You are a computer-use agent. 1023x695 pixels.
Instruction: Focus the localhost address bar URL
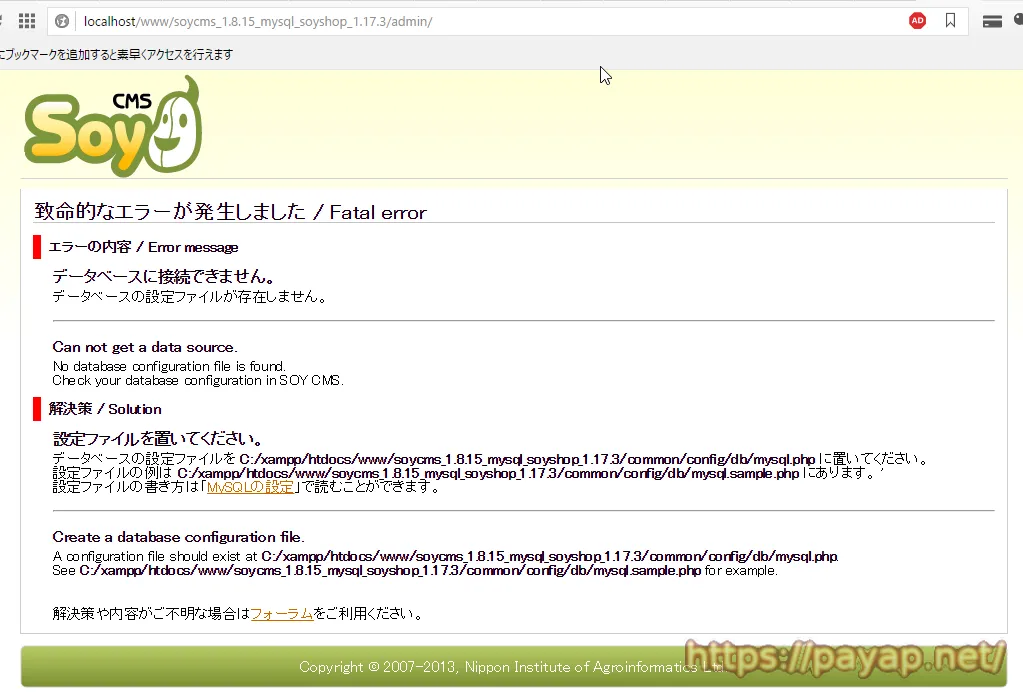[x=258, y=21]
